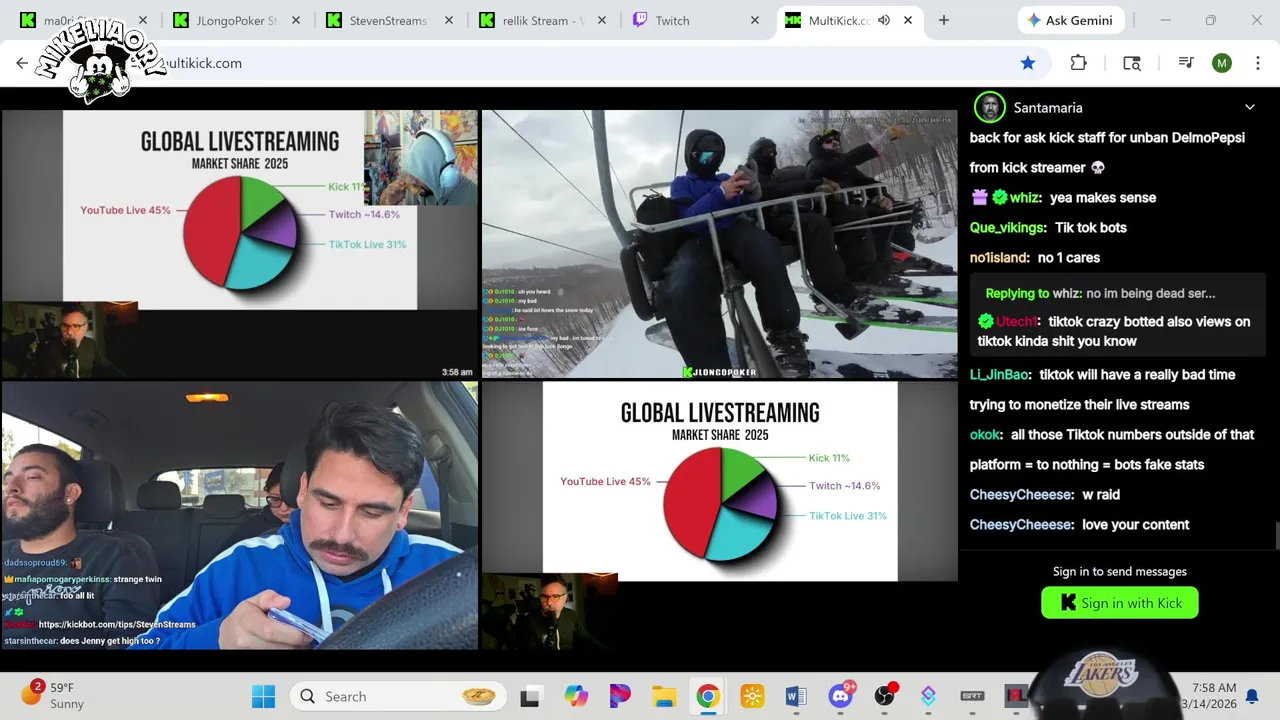Open the Chrome profile avatar M
This screenshot has height=720, width=1280.
point(1222,63)
